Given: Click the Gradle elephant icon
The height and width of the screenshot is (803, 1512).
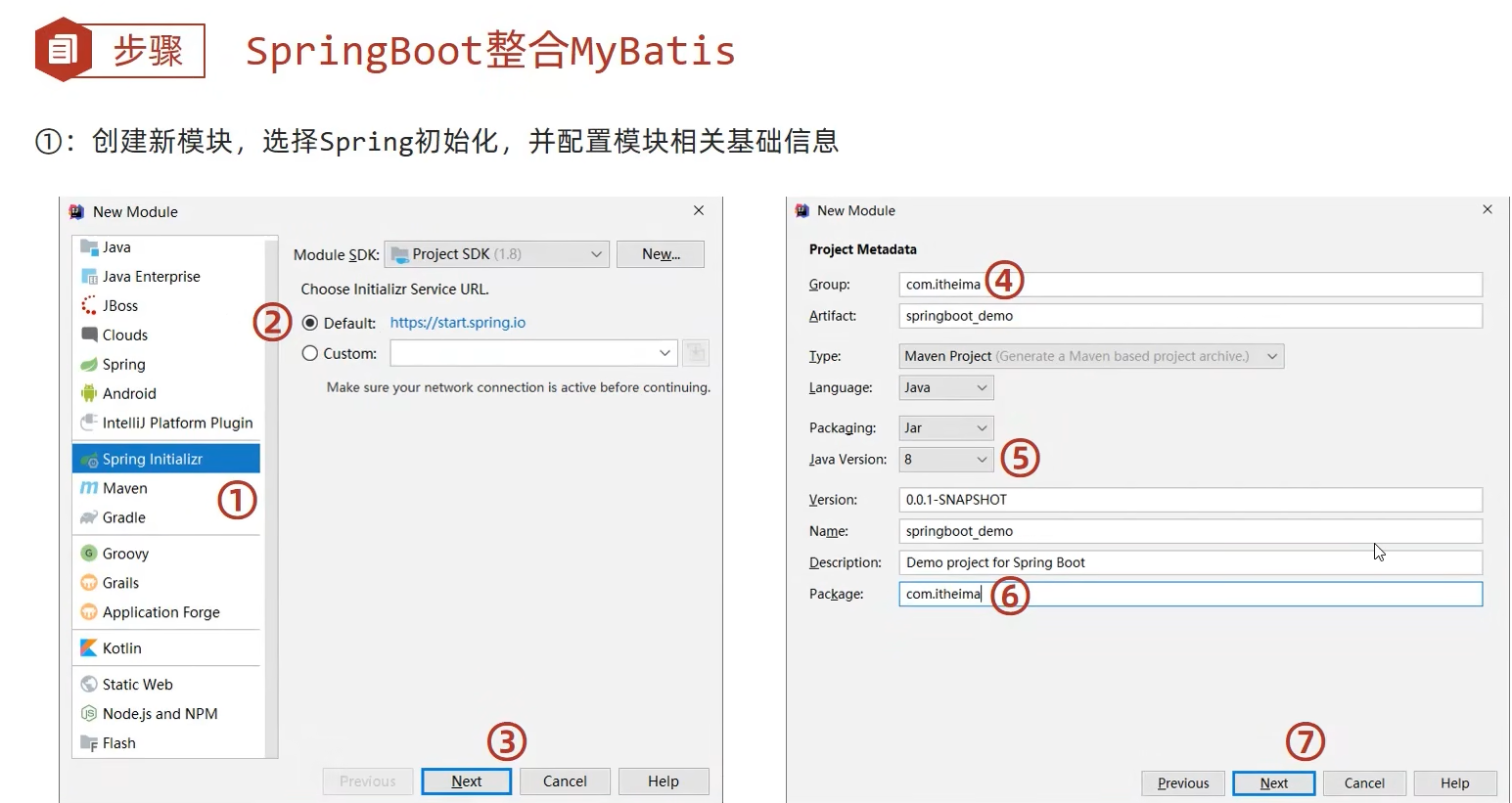Looking at the screenshot, I should coord(89,517).
